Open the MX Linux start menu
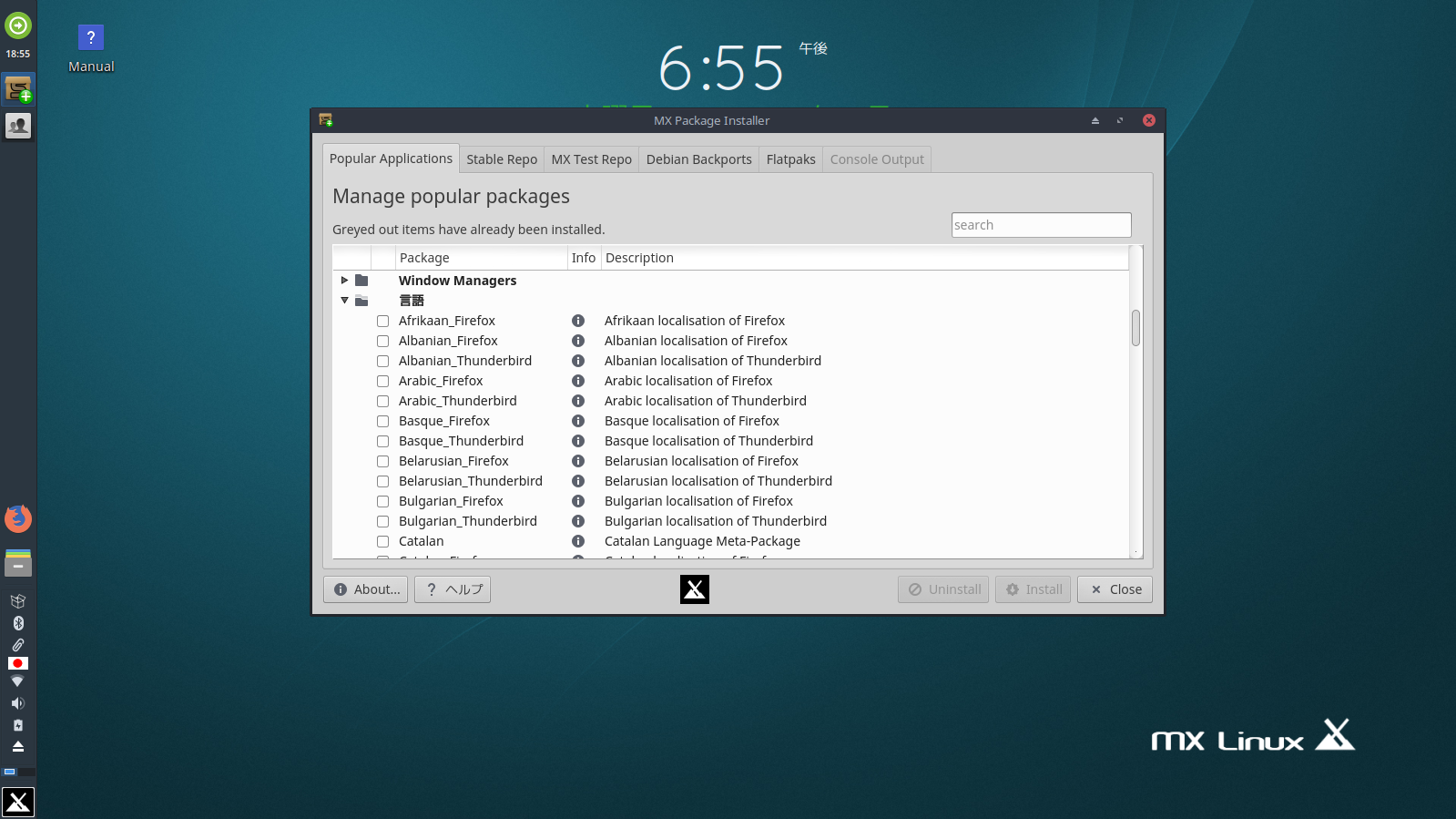Image resolution: width=1456 pixels, height=819 pixels. pos(18,802)
